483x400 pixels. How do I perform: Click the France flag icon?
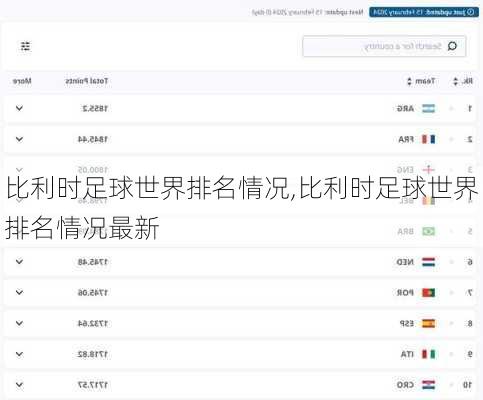tap(428, 139)
